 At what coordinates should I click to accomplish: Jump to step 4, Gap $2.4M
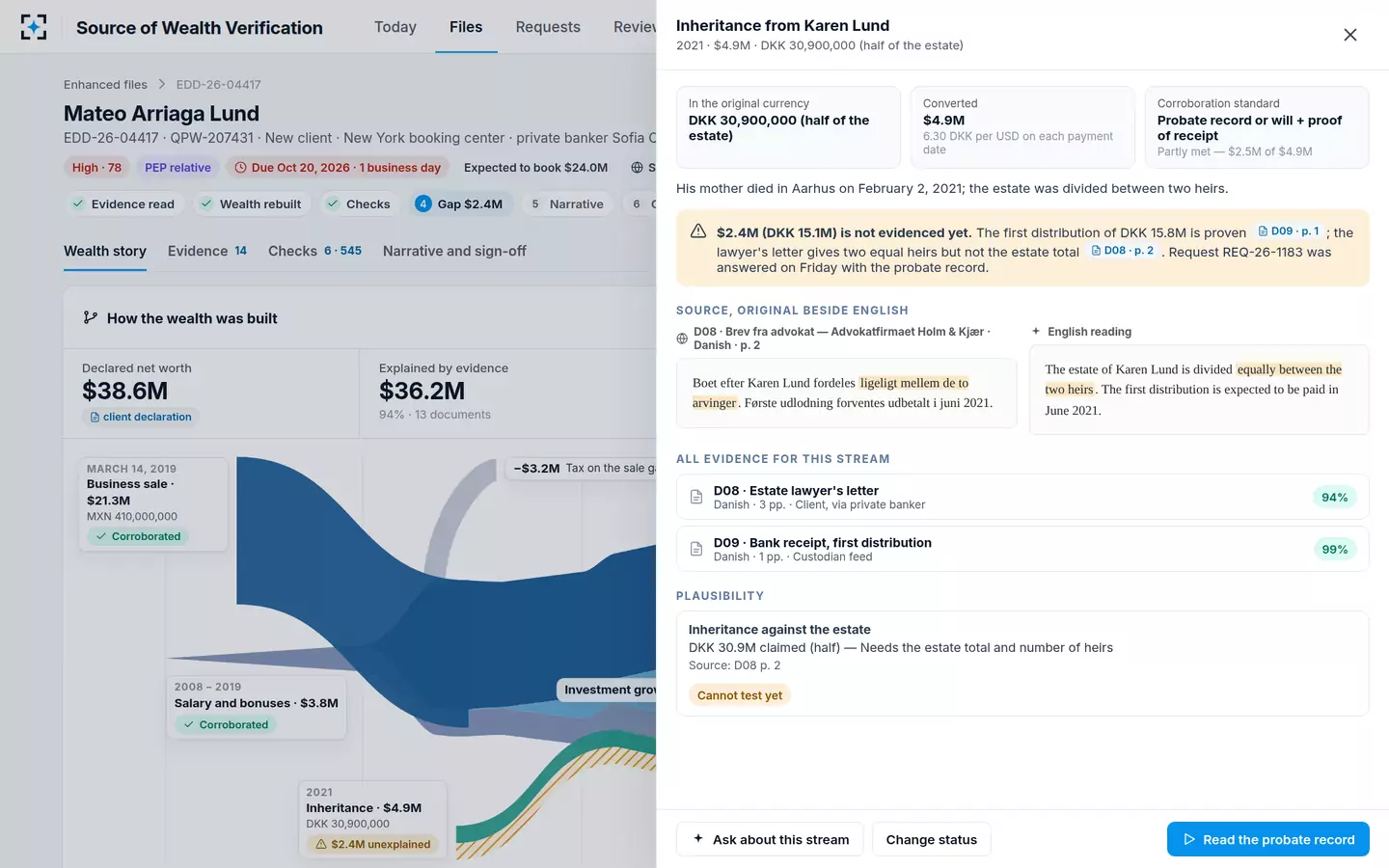tap(459, 203)
